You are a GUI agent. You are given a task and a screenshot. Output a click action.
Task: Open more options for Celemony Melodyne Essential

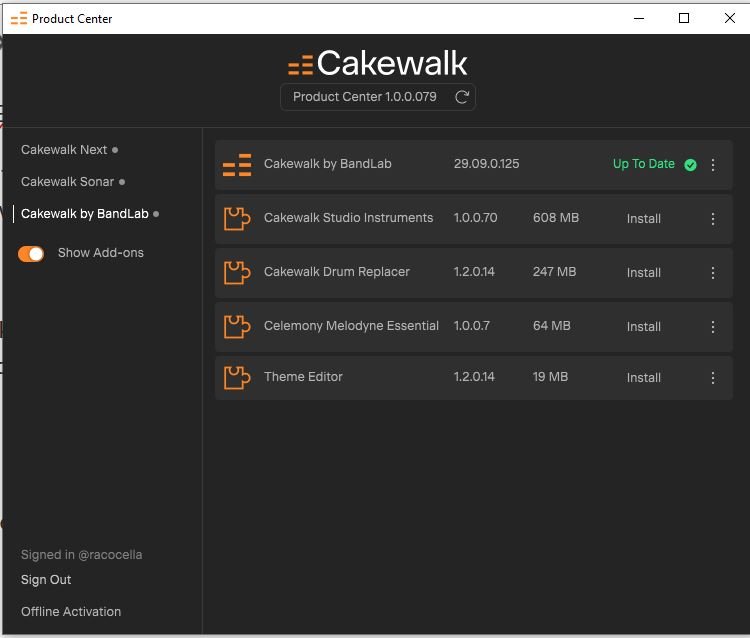[x=713, y=327]
